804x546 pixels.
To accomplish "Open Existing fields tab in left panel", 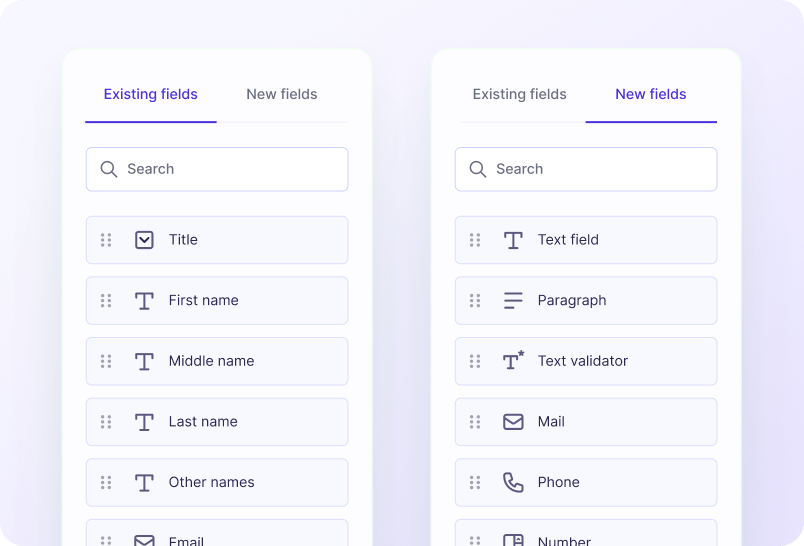I will 151,95.
